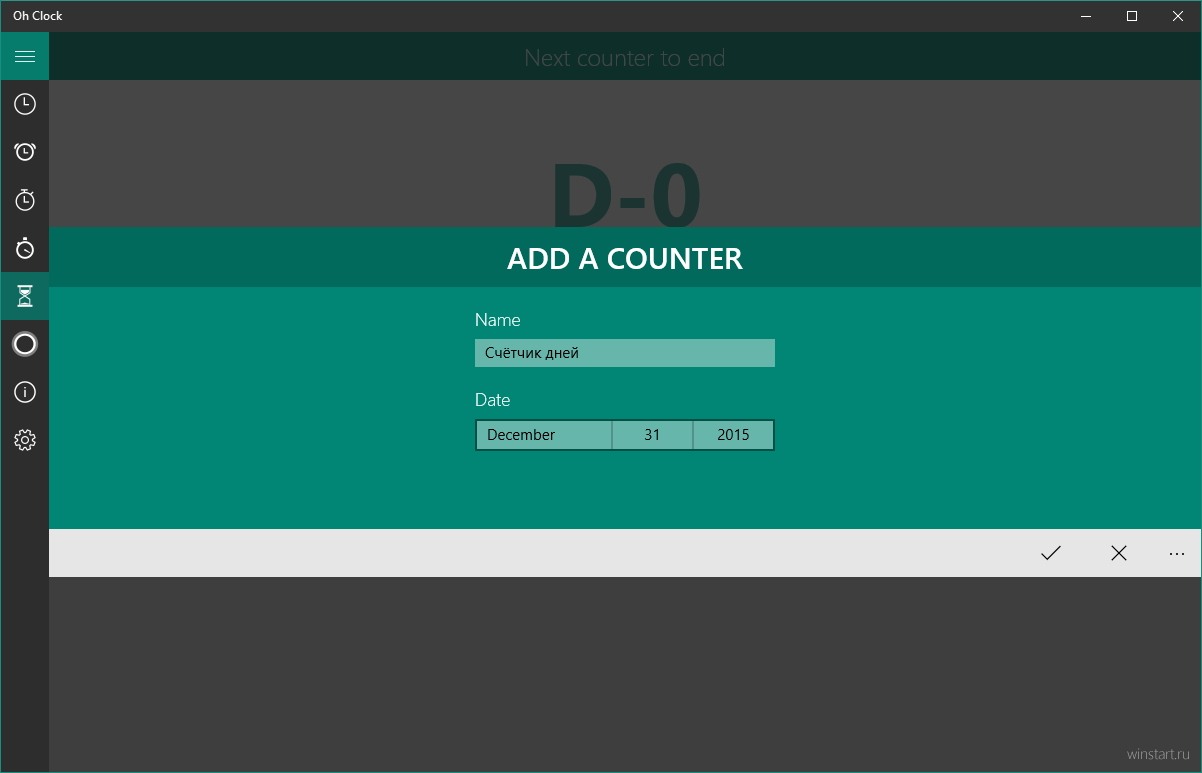1202x773 pixels.
Task: Go to the world clock section
Action: (25, 104)
